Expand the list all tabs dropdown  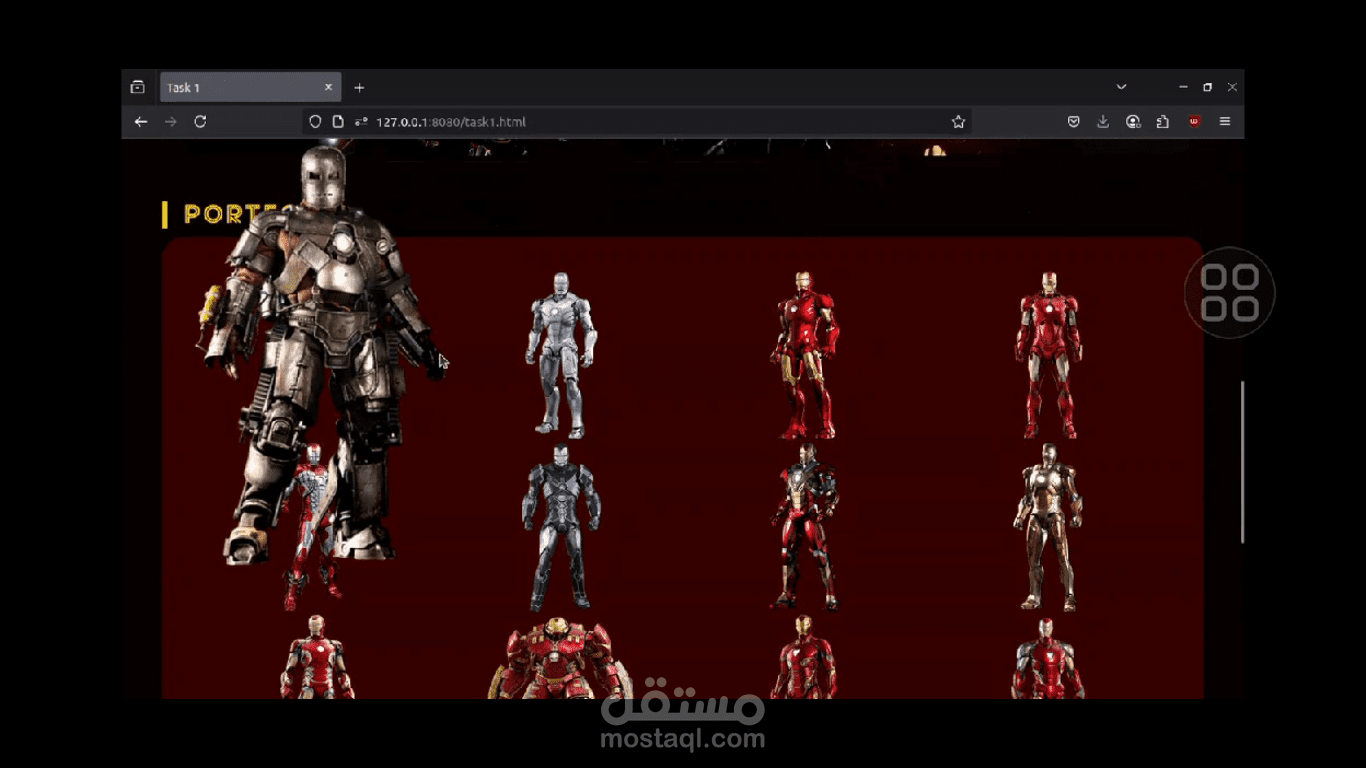(x=1121, y=87)
